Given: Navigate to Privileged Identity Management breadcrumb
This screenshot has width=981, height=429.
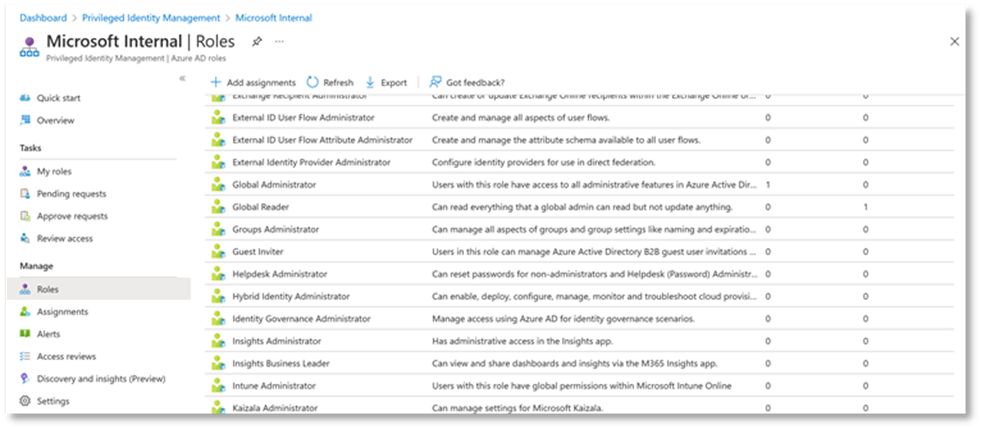Looking at the screenshot, I should (x=164, y=18).
